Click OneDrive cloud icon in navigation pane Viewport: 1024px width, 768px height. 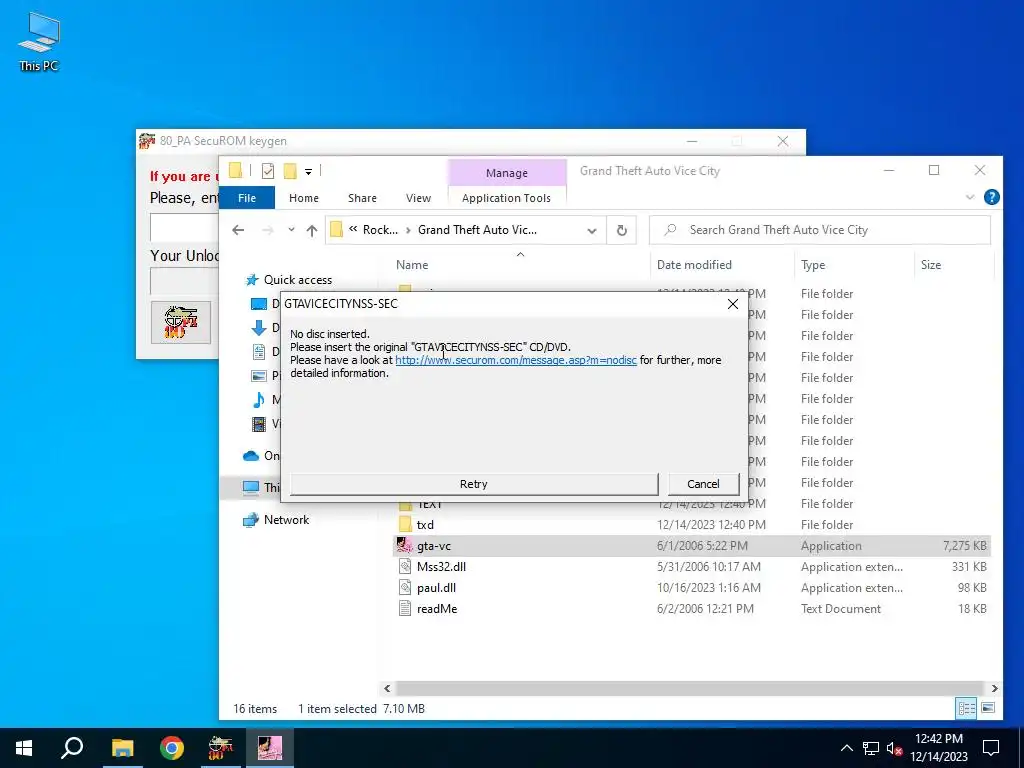click(x=251, y=456)
